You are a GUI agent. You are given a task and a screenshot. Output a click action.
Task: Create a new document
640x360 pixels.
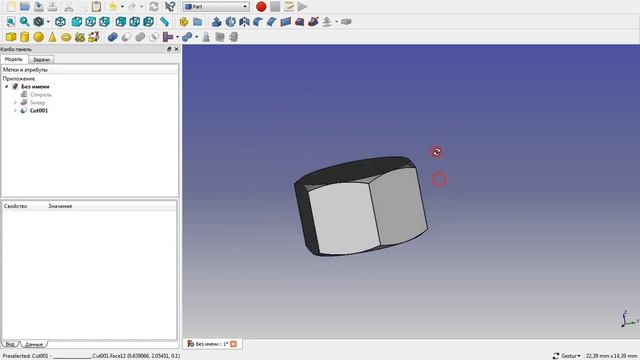click(x=11, y=7)
